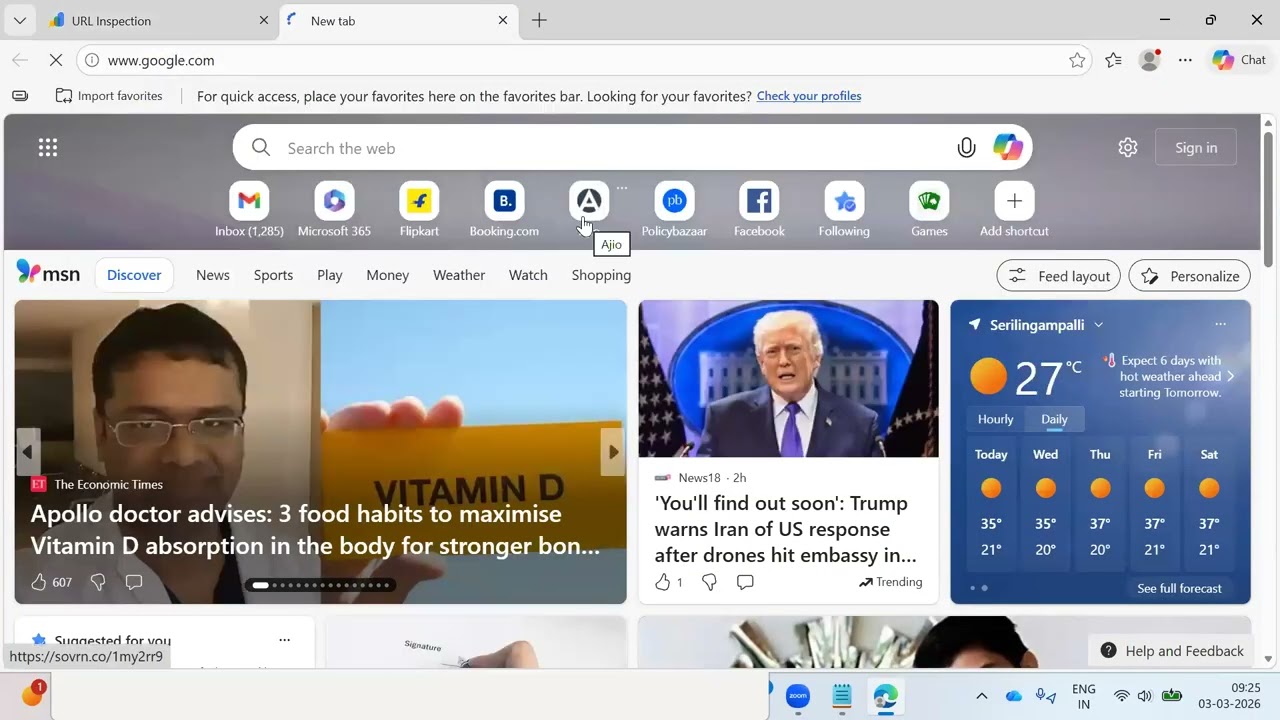Viewport: 1280px width, 720px height.
Task: Select the New tab tab
Action: (x=398, y=20)
